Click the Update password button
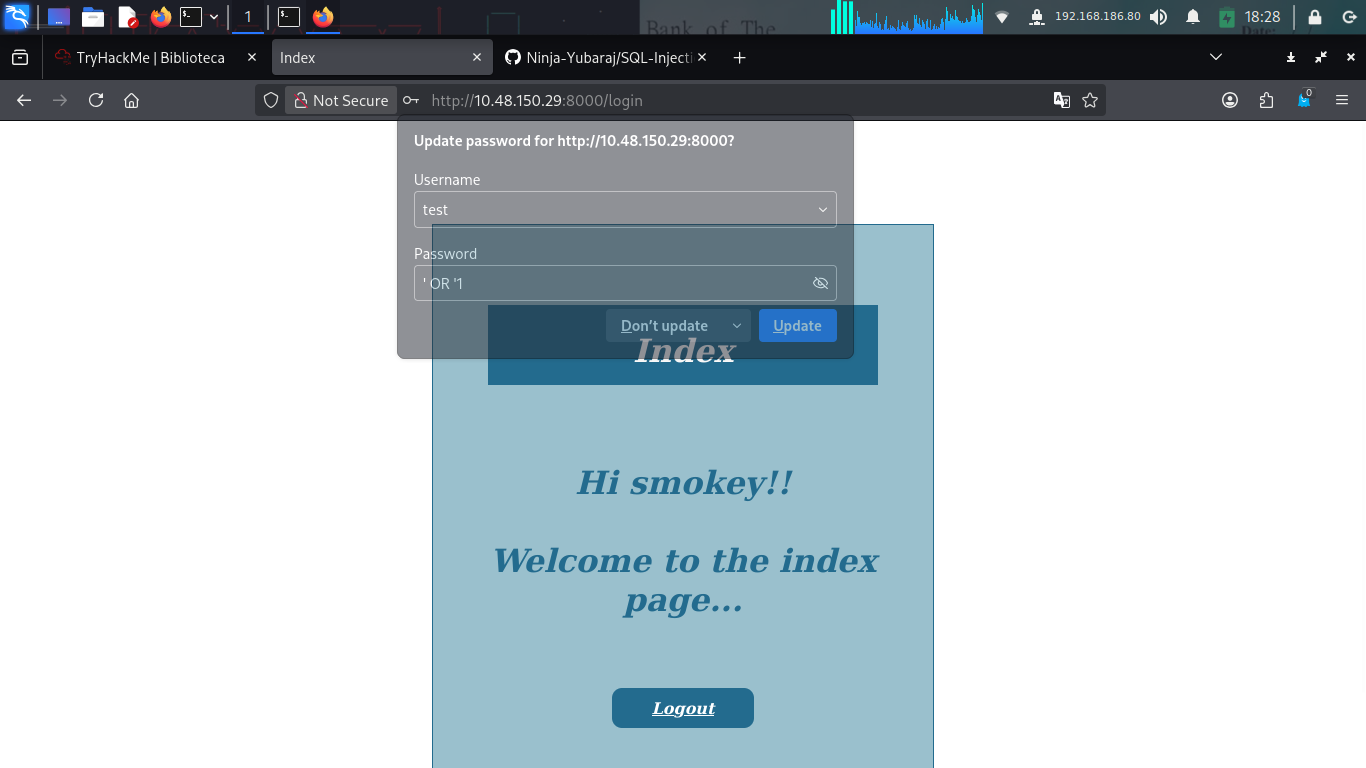1366x768 pixels. click(797, 326)
